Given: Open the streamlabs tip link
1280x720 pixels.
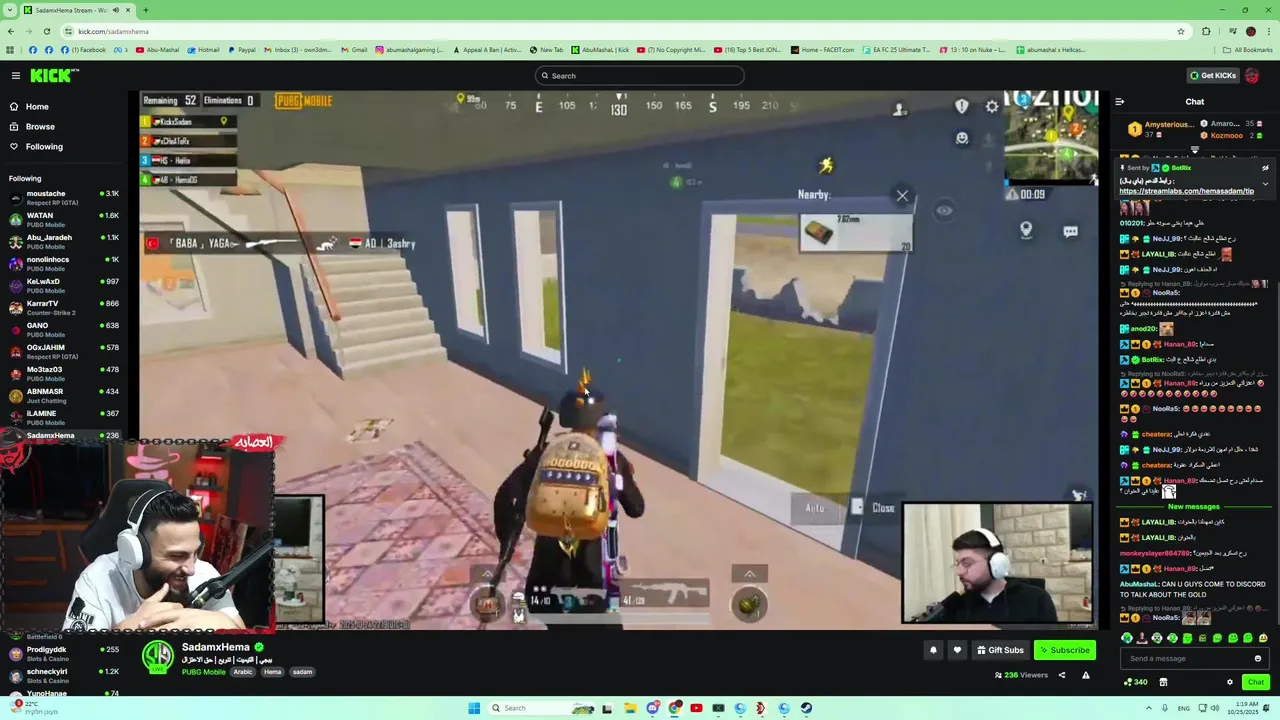Looking at the screenshot, I should (1186, 191).
